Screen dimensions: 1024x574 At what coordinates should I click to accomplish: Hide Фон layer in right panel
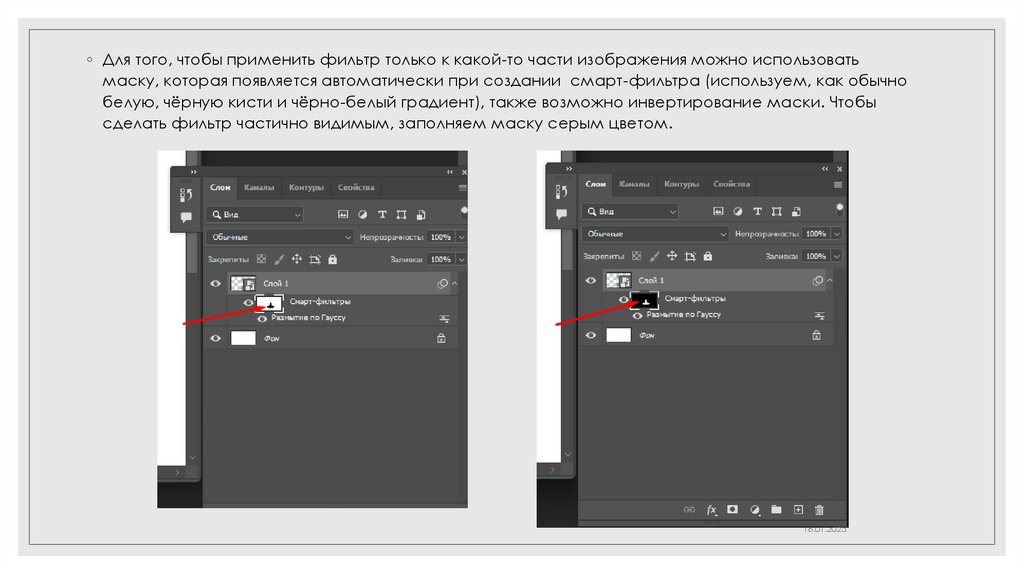pos(591,335)
